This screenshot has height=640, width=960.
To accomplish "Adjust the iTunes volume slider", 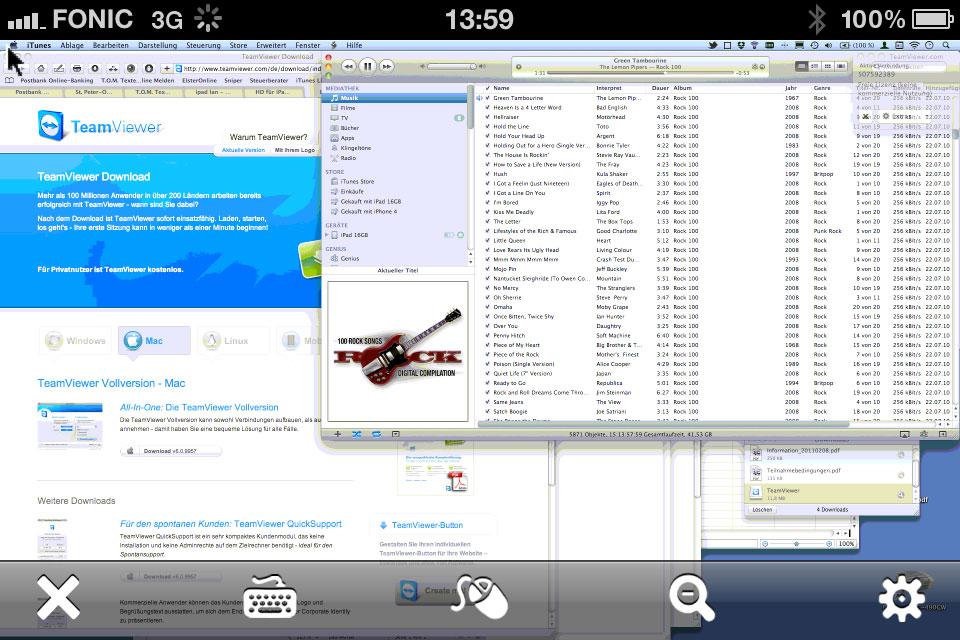I will coord(453,66).
